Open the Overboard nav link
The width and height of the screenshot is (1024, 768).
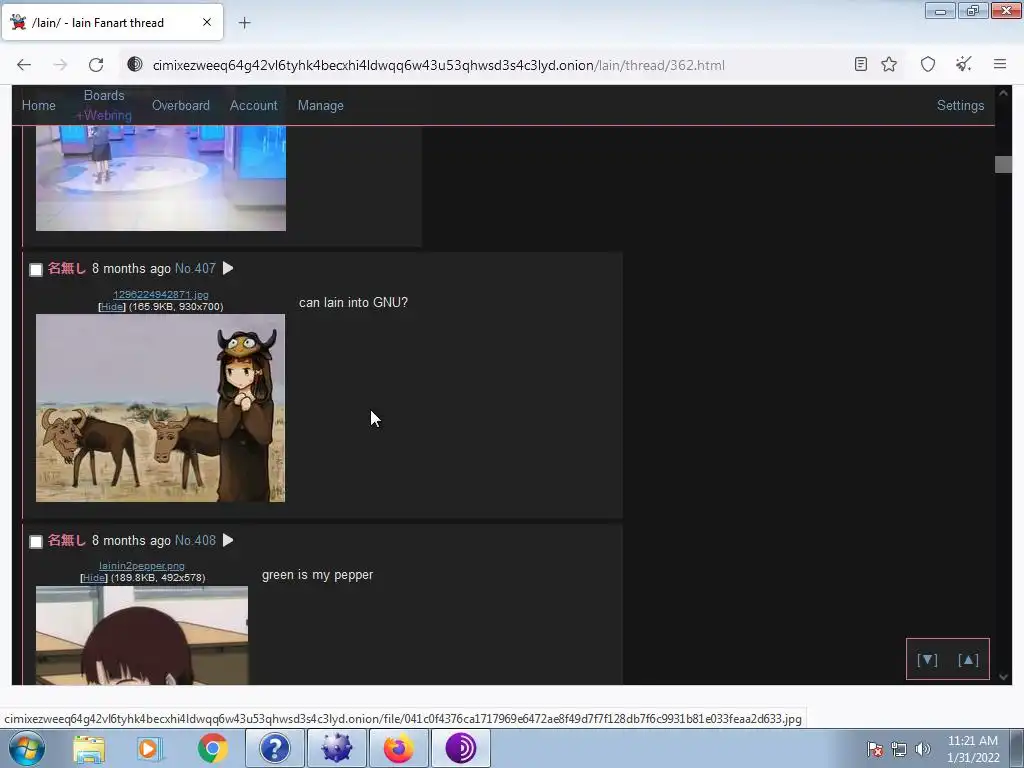point(181,105)
